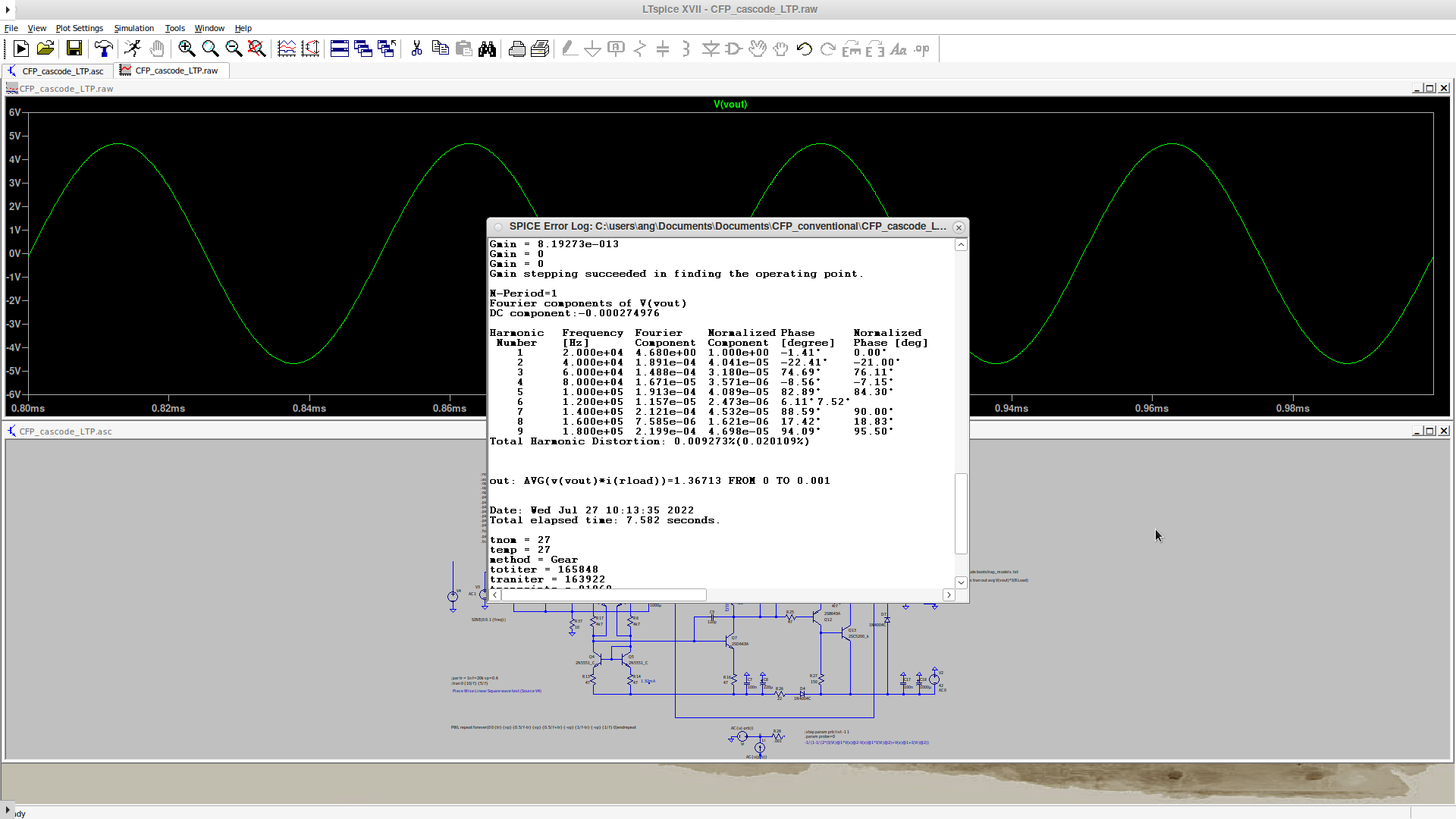1456x819 pixels.
Task: Click the Autorange waveform plot icon
Action: coord(287,49)
